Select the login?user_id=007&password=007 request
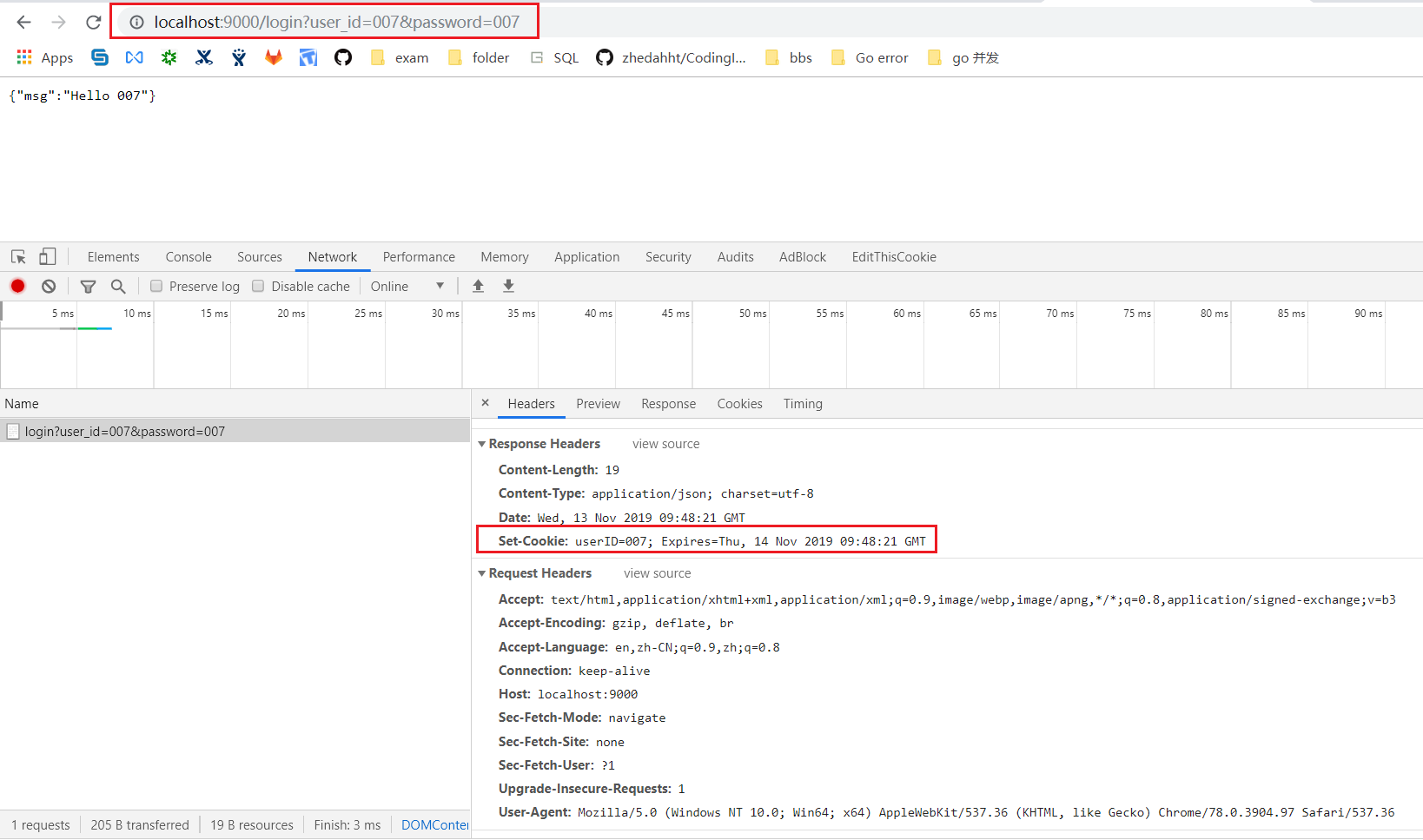 [x=124, y=431]
